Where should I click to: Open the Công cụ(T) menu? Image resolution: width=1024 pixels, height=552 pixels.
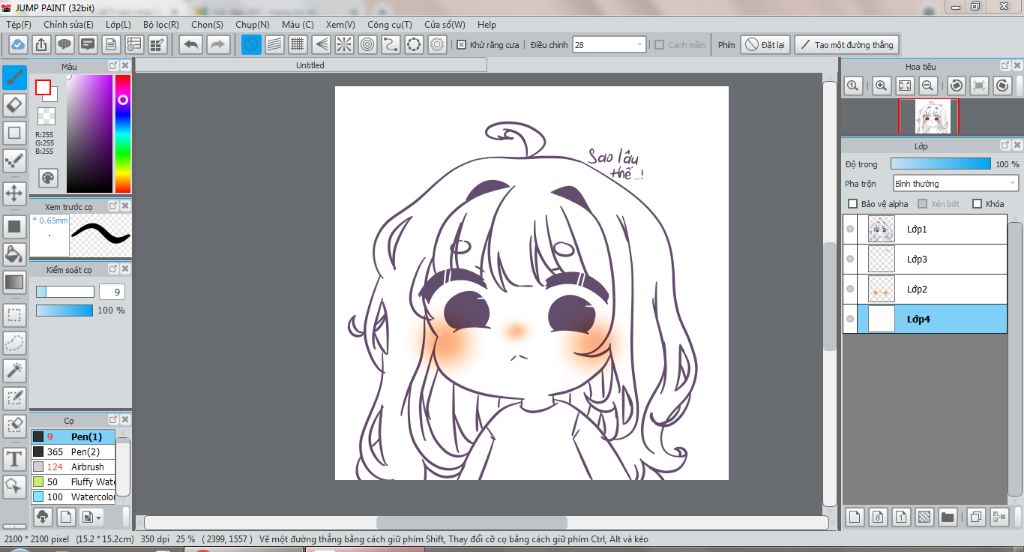[390, 24]
